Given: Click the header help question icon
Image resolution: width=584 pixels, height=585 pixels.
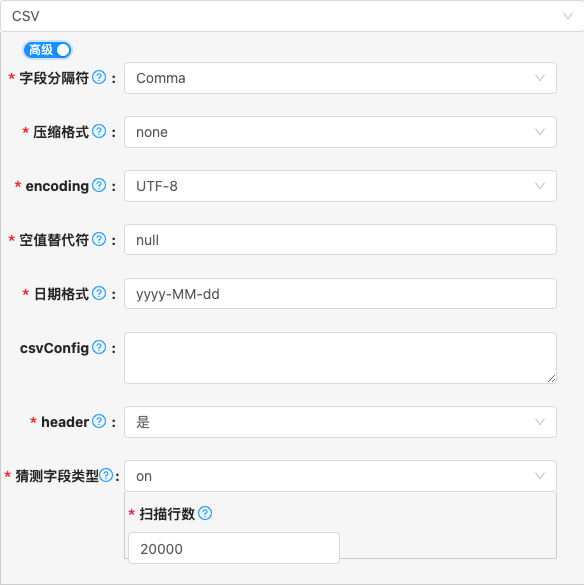Looking at the screenshot, I should [x=99, y=422].
